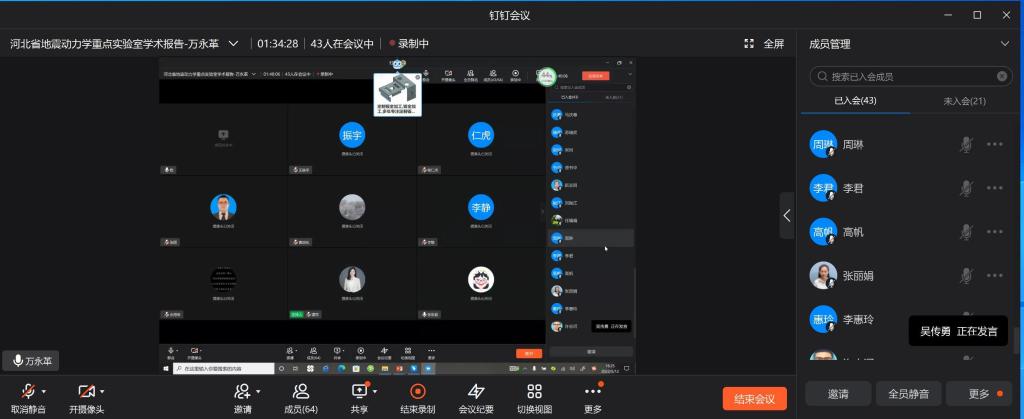Click the 共享 screen share icon
Viewport: 1024px width, 419px height.
click(359, 392)
